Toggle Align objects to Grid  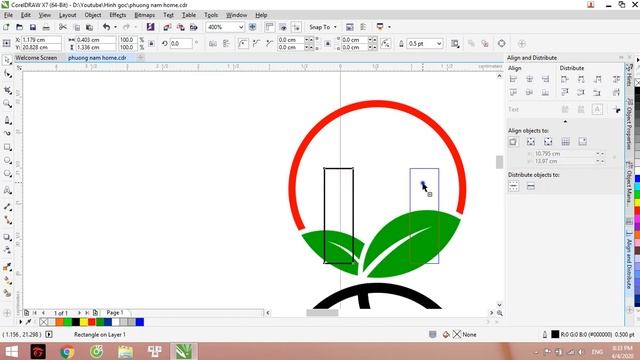click(565, 142)
